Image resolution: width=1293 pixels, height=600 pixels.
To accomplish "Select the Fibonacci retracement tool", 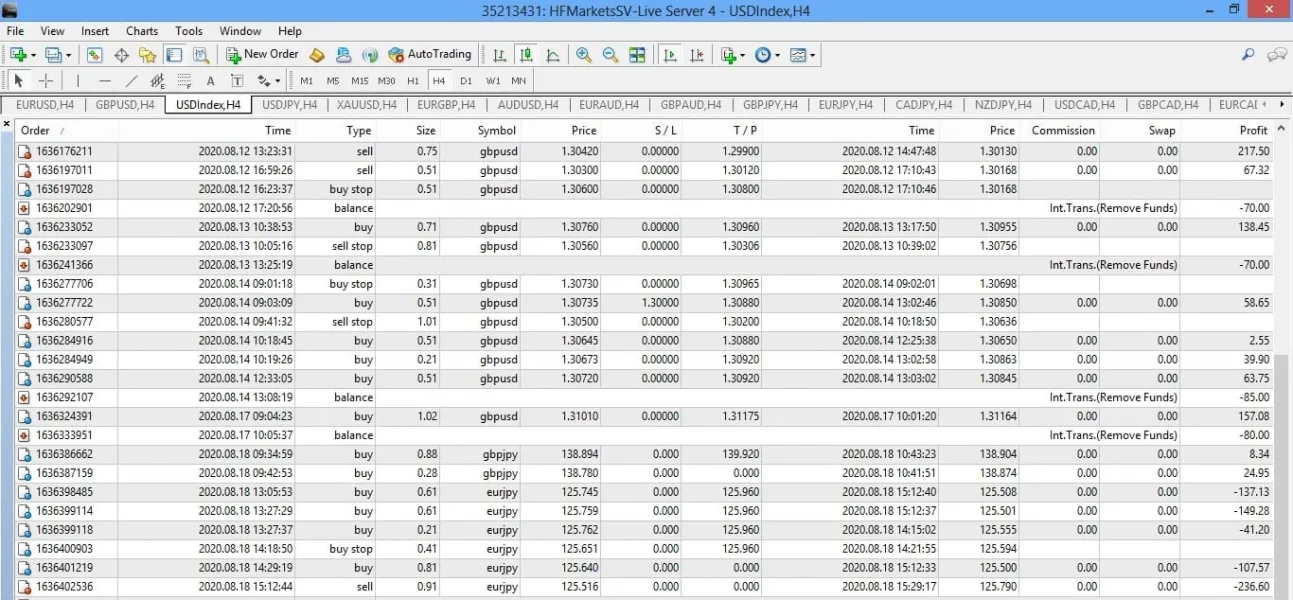I will point(184,81).
